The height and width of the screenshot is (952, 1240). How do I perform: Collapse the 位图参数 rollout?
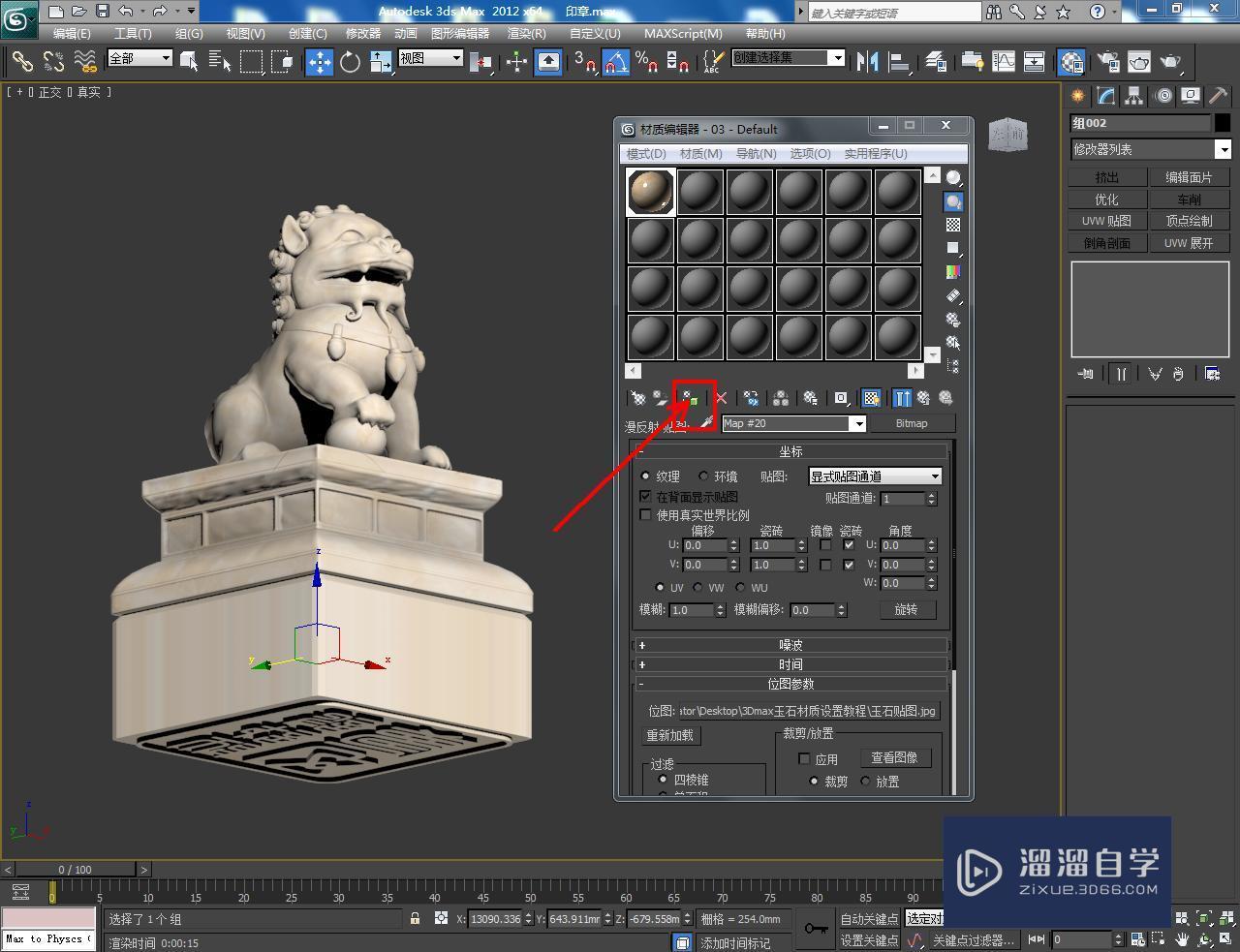click(790, 684)
